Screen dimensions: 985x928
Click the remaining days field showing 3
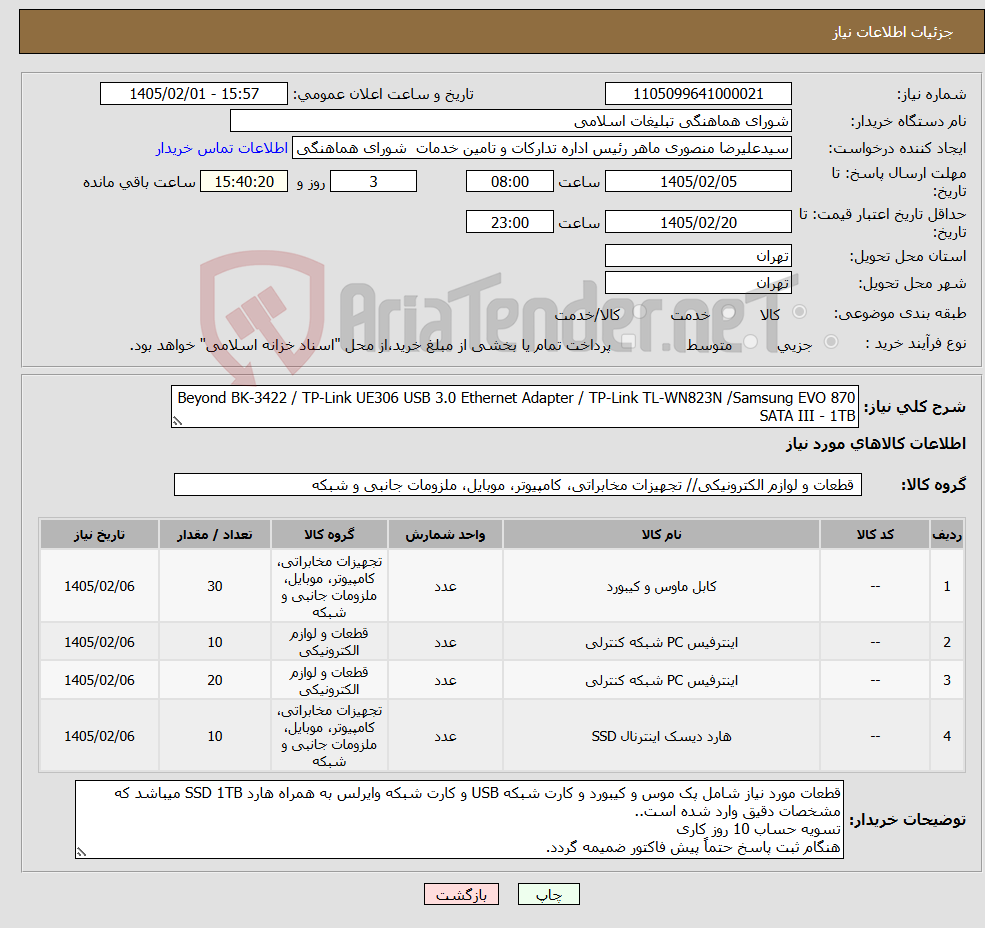pos(373,182)
